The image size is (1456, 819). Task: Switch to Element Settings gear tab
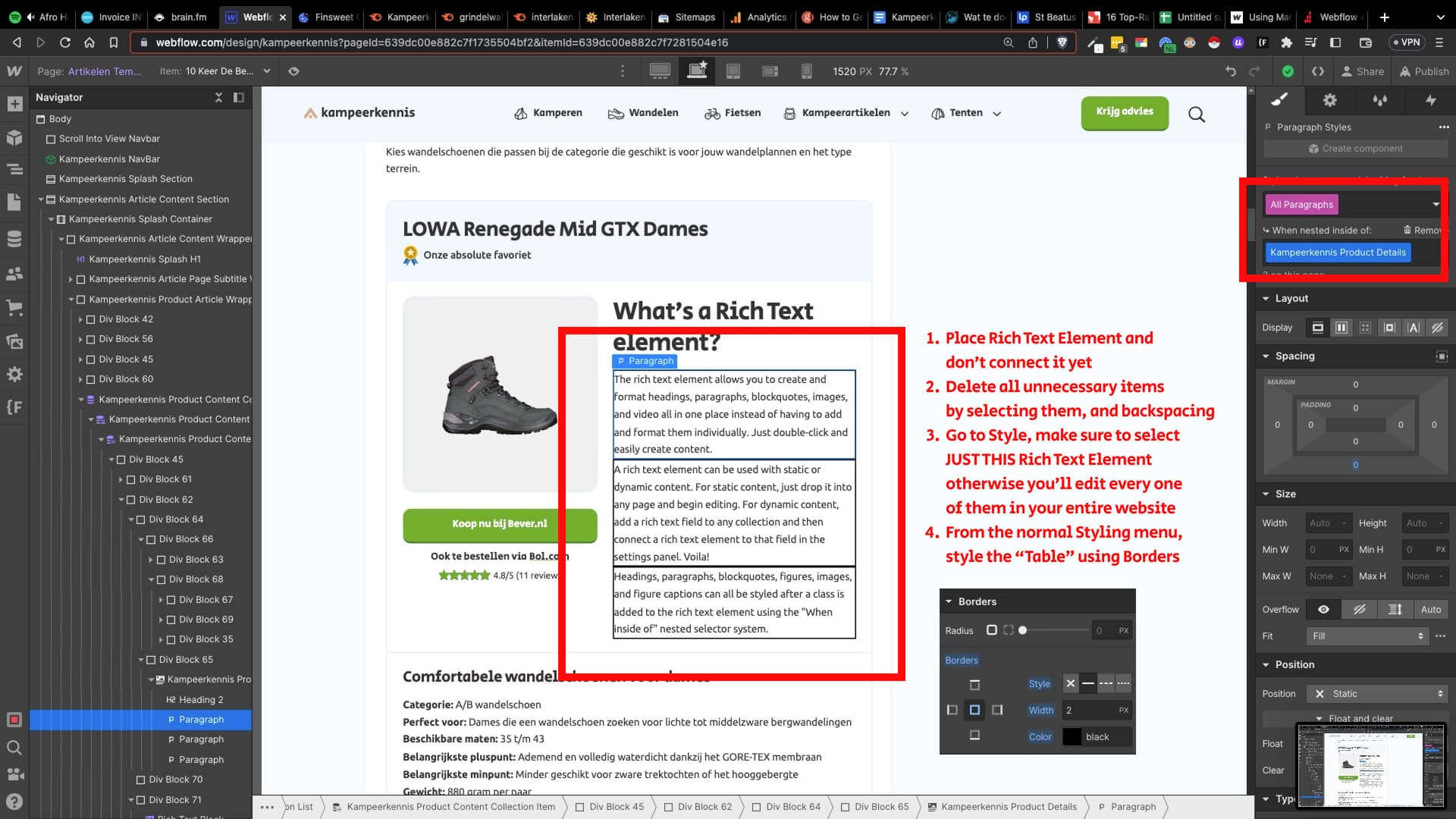(1329, 100)
